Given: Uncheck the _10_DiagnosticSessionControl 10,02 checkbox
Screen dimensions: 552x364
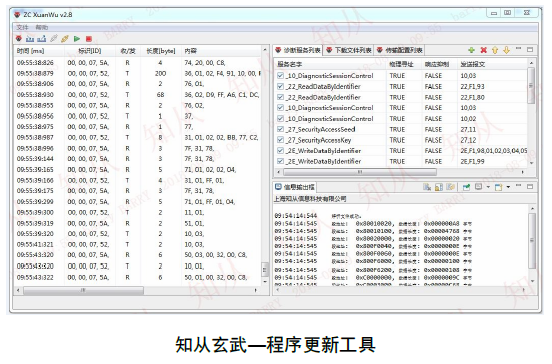Looking at the screenshot, I should click(x=281, y=118).
